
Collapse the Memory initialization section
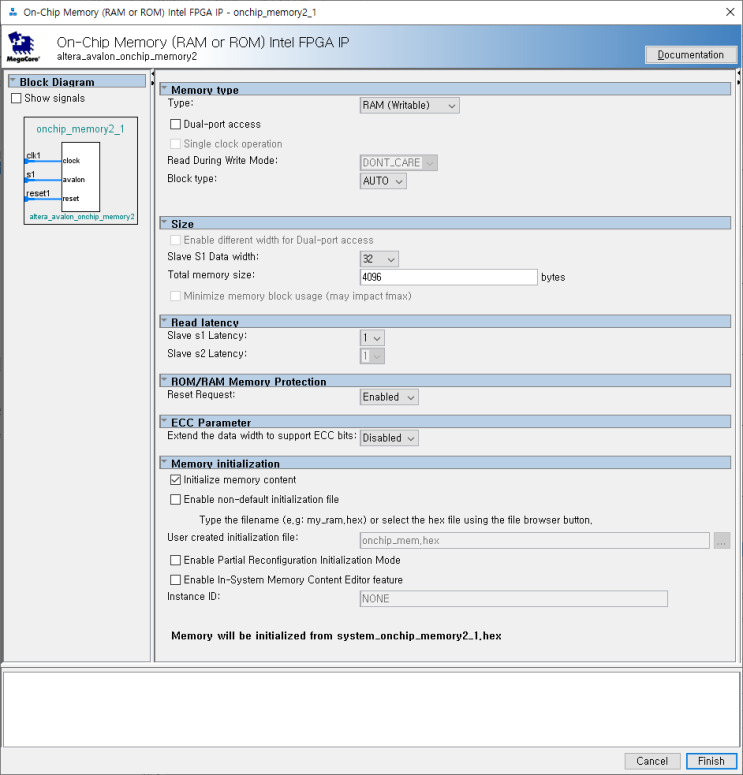coord(164,463)
